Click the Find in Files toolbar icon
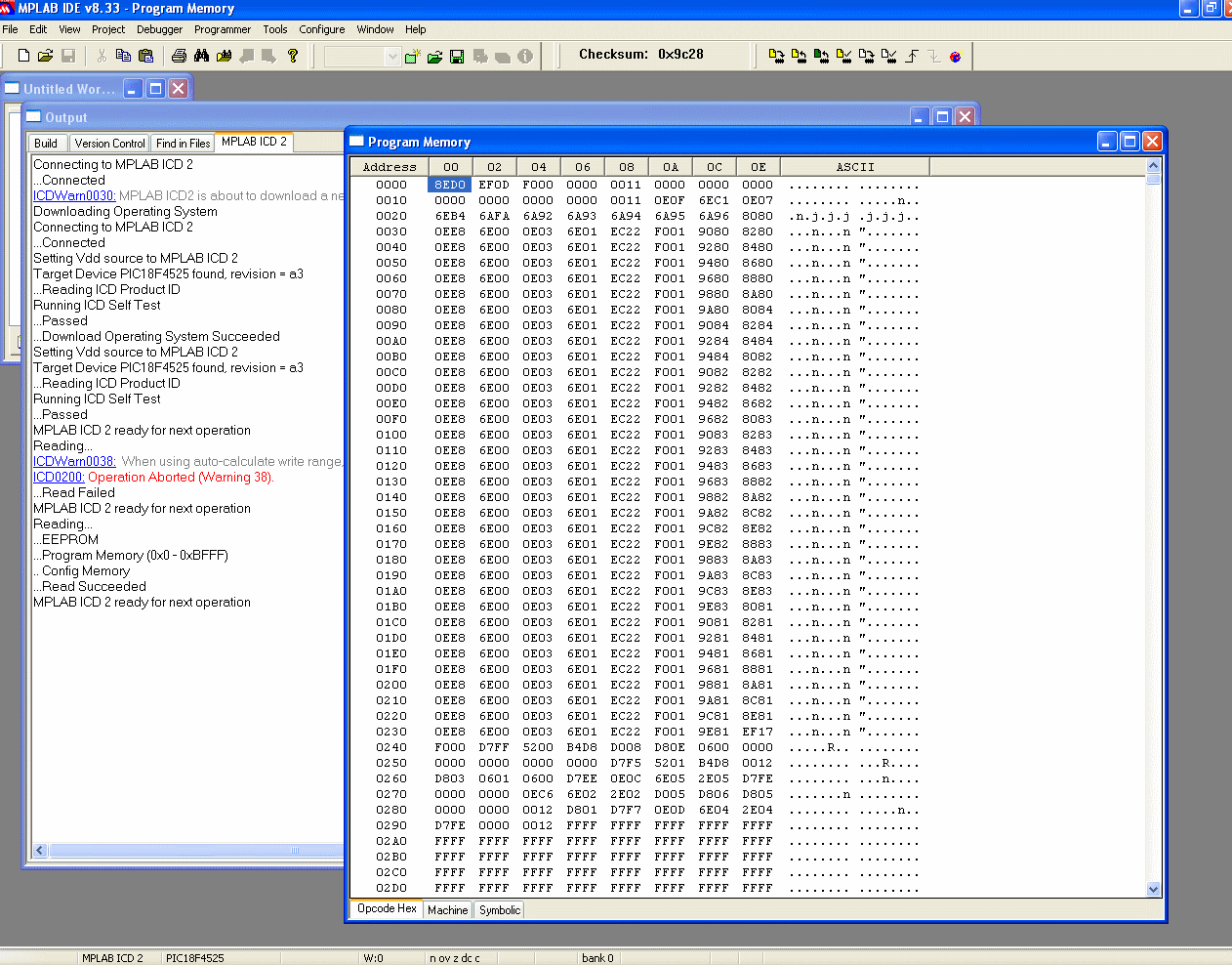Screen dimensions: 1232x965 (224, 56)
